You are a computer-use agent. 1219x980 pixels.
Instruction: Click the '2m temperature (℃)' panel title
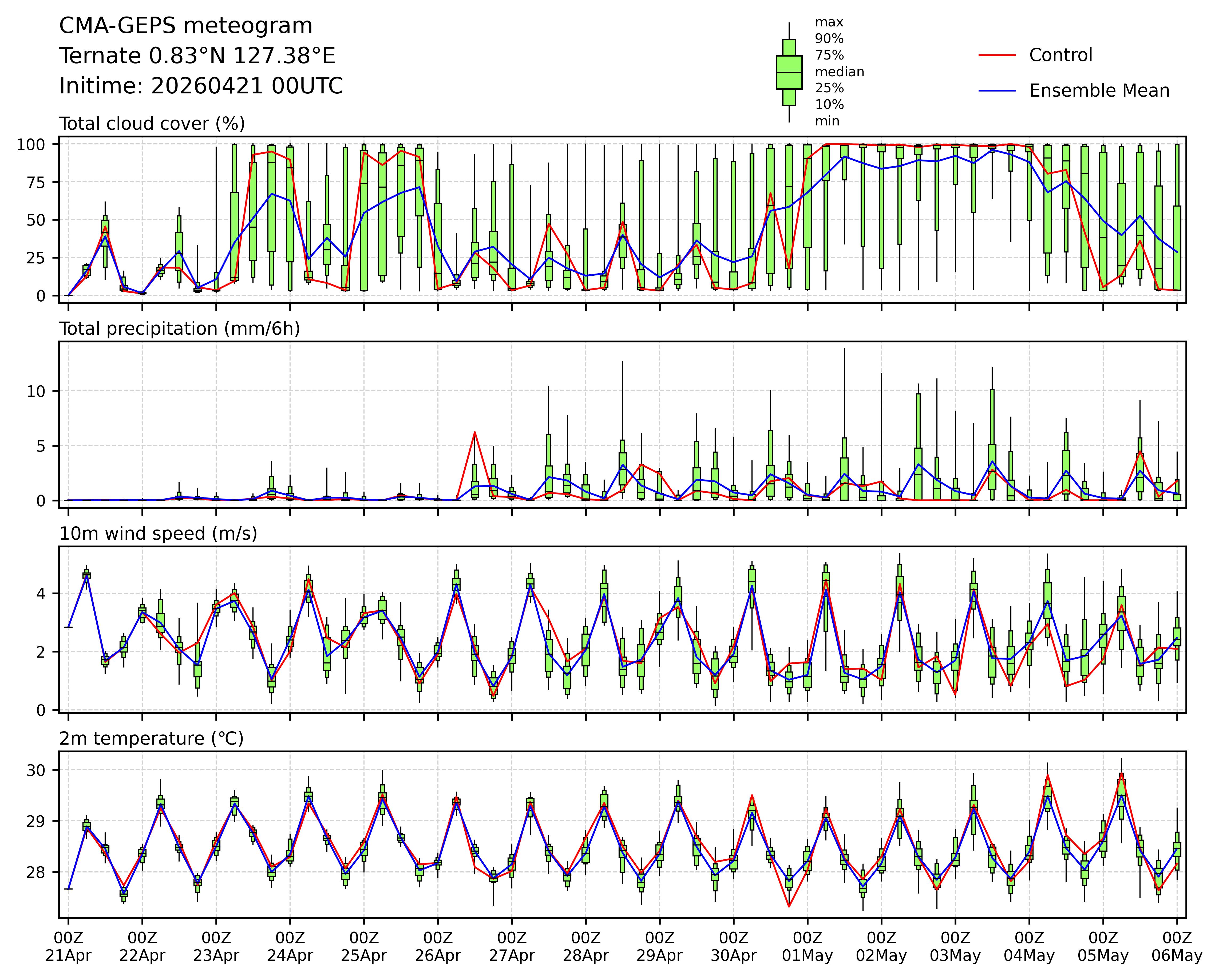coord(151,738)
